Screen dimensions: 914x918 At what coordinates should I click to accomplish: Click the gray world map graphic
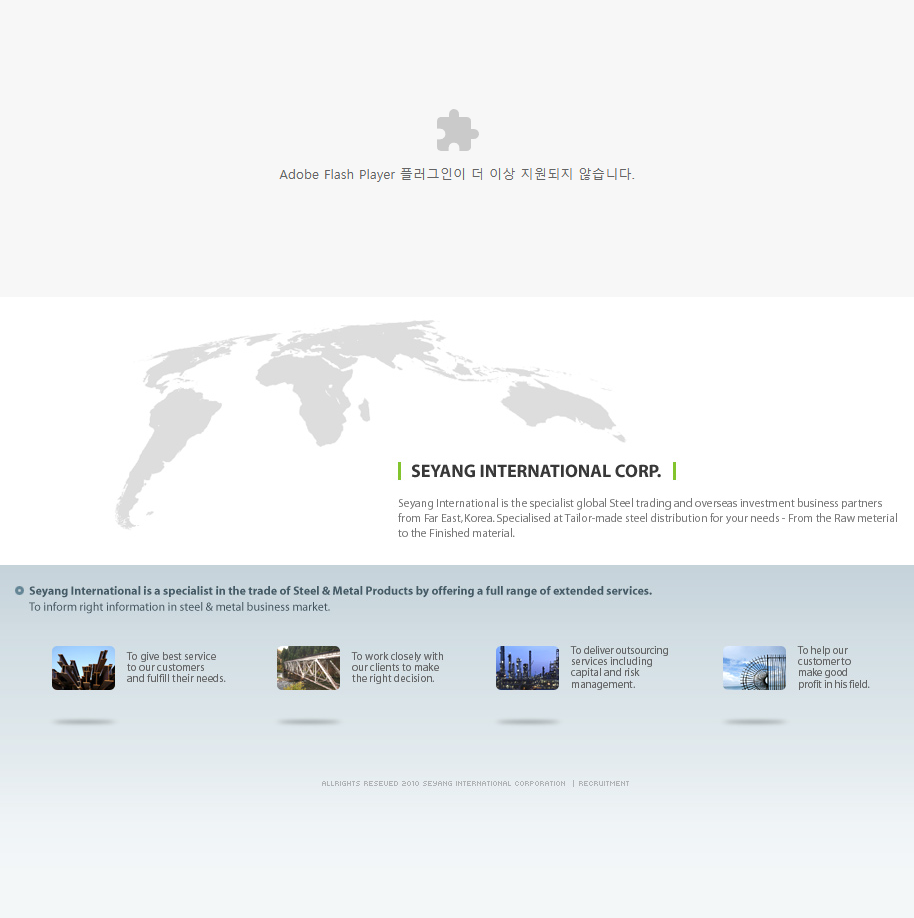coord(370,424)
